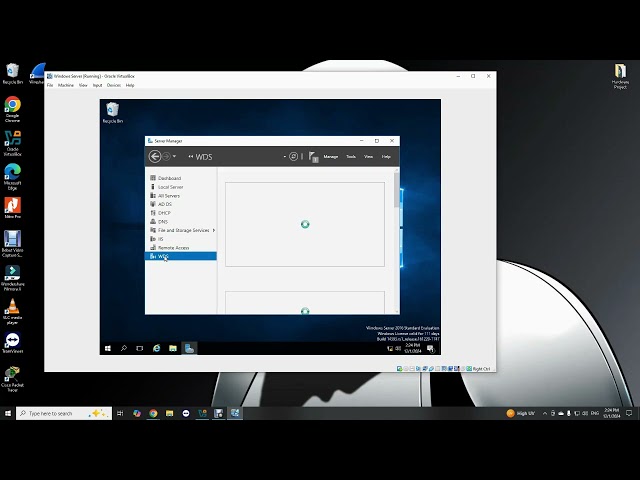
Task: Open Internet Explorer in guest VM taskbar
Action: pyautogui.click(x=156, y=348)
